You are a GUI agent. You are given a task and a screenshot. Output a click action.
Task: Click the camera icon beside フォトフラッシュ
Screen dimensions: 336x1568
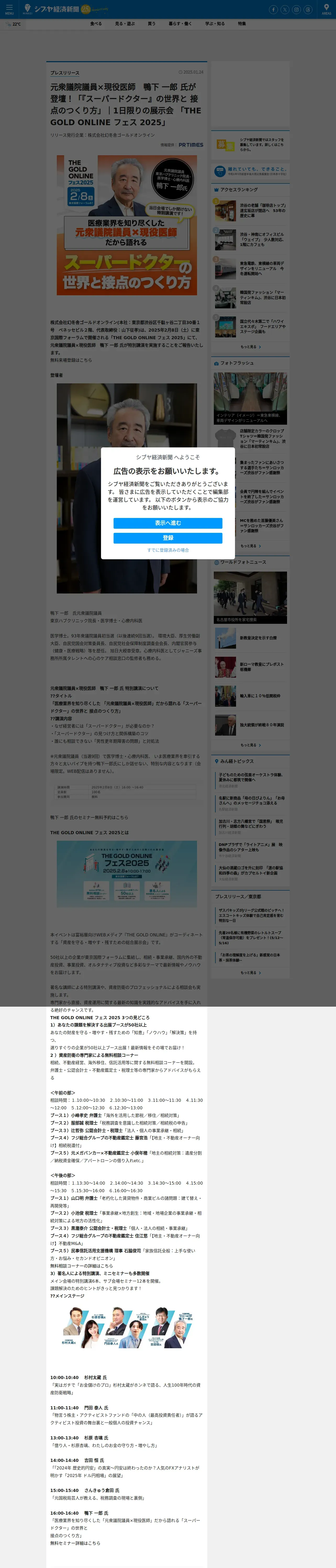click(x=216, y=364)
